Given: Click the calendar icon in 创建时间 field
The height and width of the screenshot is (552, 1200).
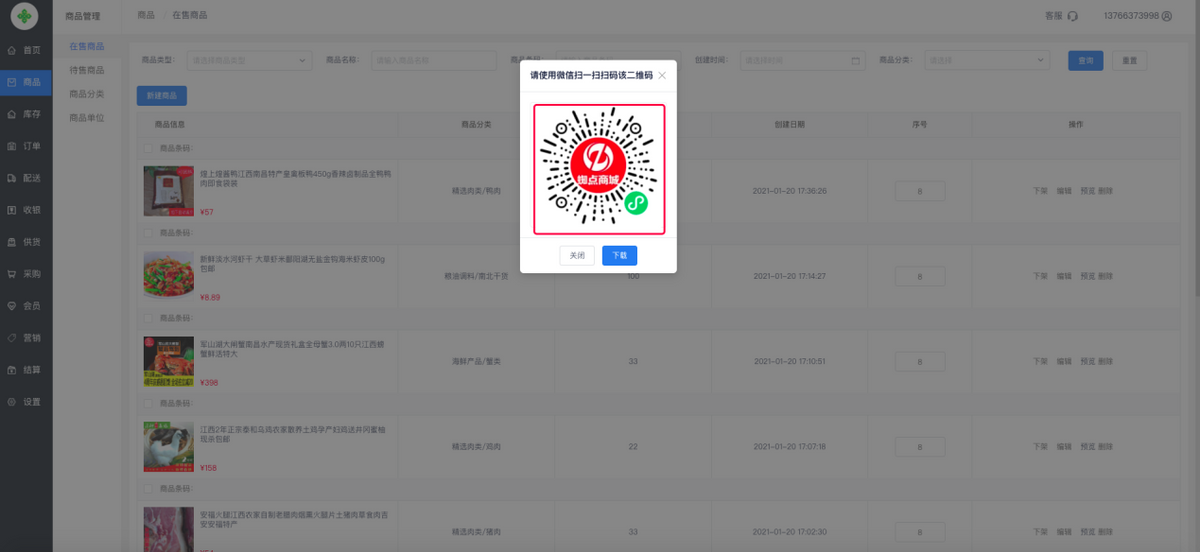Looking at the screenshot, I should click(856, 60).
